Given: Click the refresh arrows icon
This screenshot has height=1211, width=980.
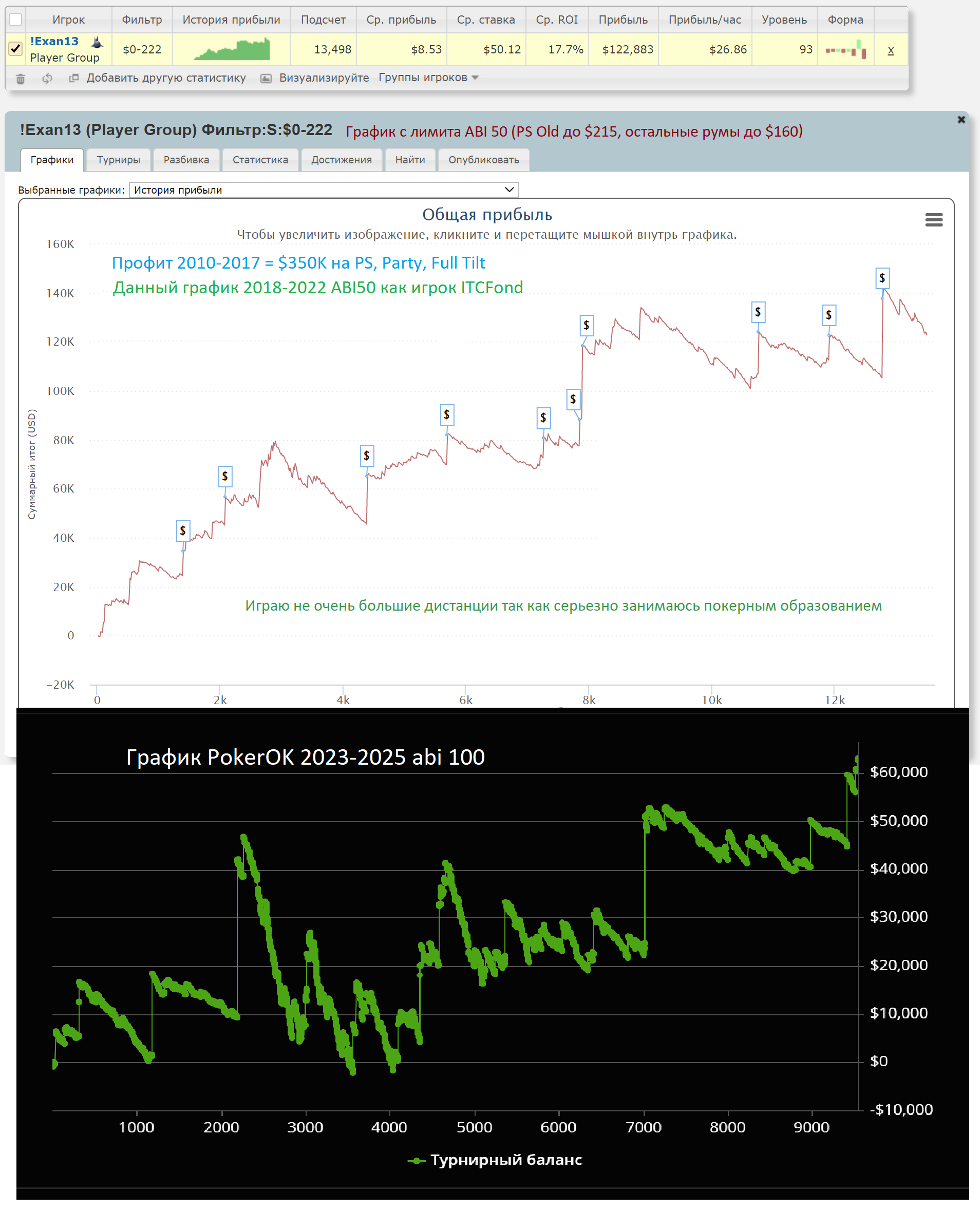Looking at the screenshot, I should pos(47,79).
